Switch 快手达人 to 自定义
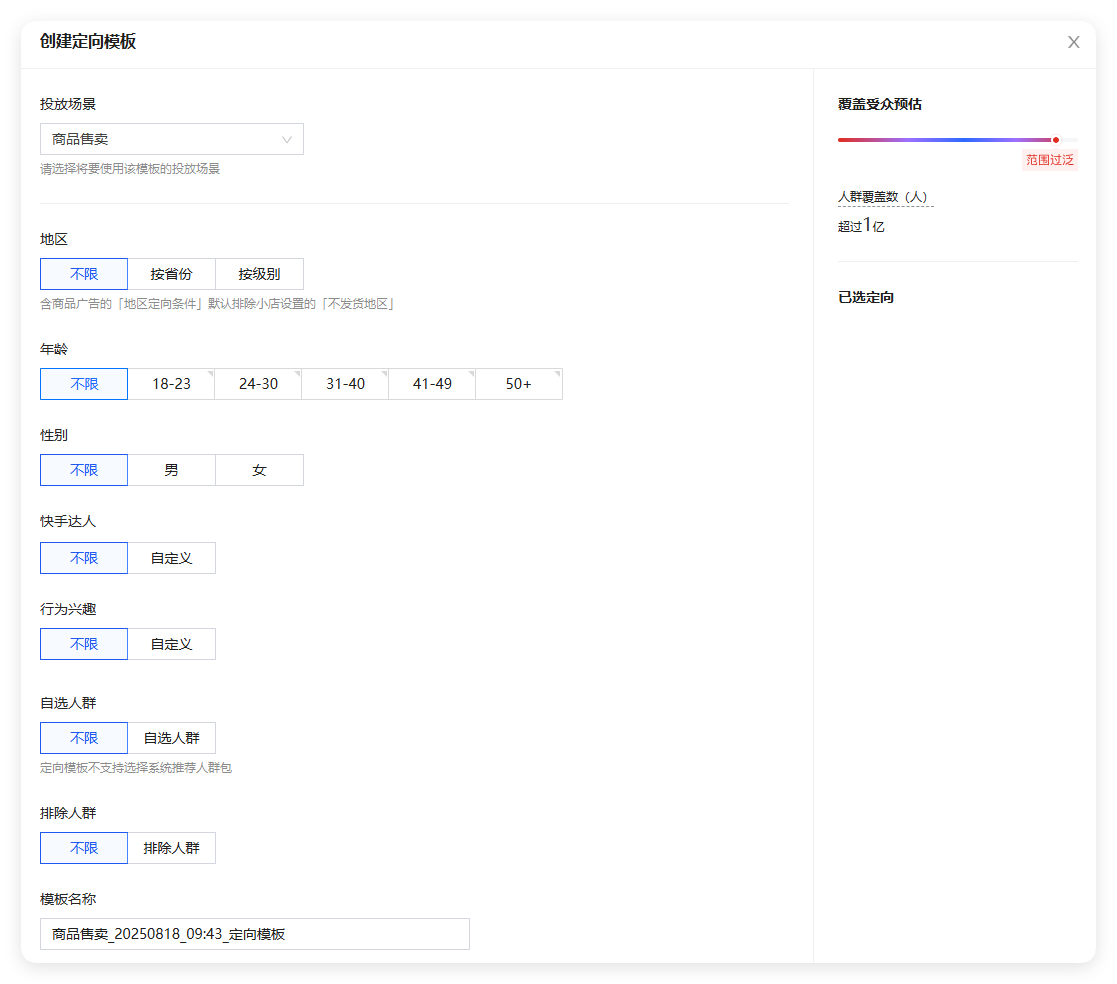Viewport: 1117px width, 984px height. click(171, 557)
